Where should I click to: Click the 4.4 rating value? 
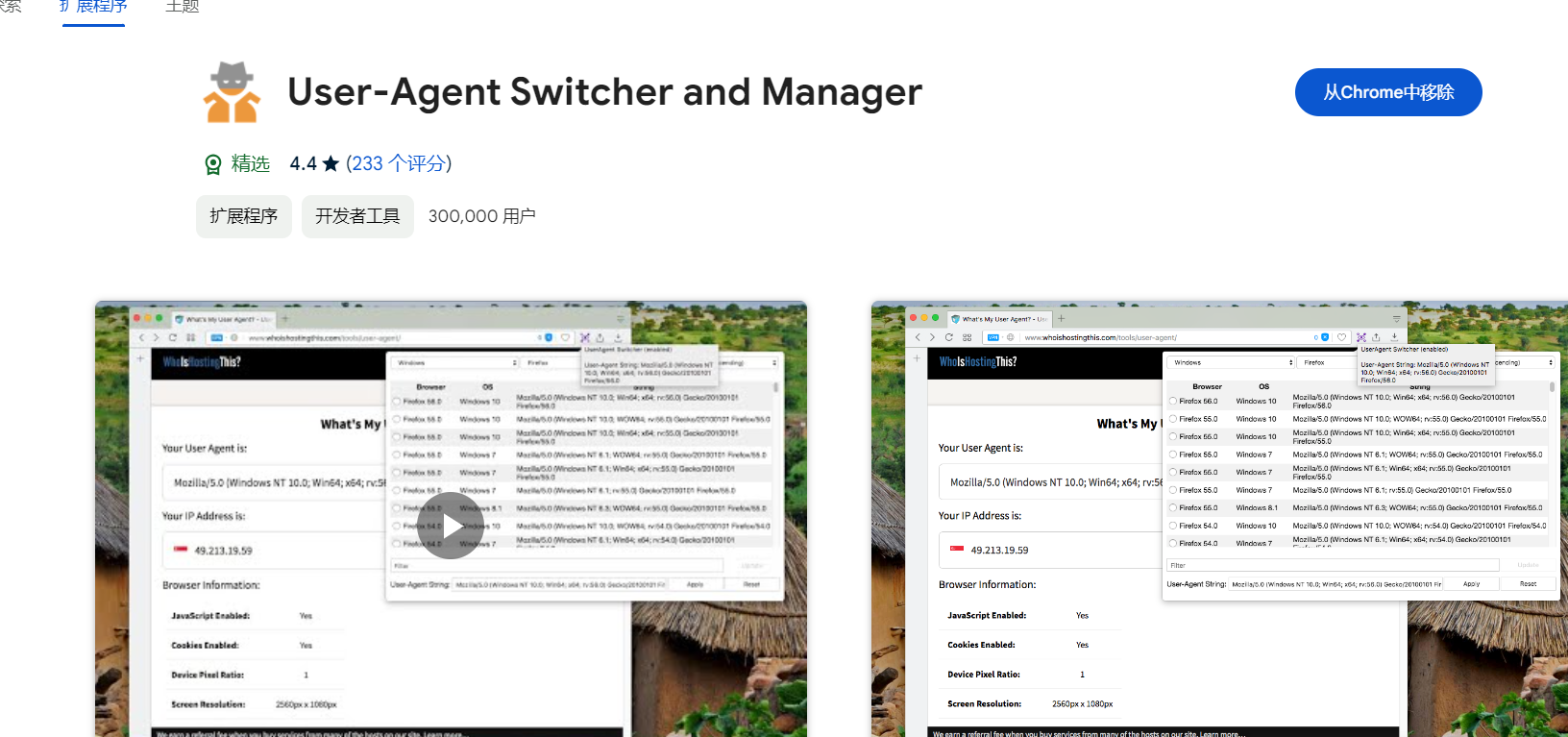tap(304, 163)
